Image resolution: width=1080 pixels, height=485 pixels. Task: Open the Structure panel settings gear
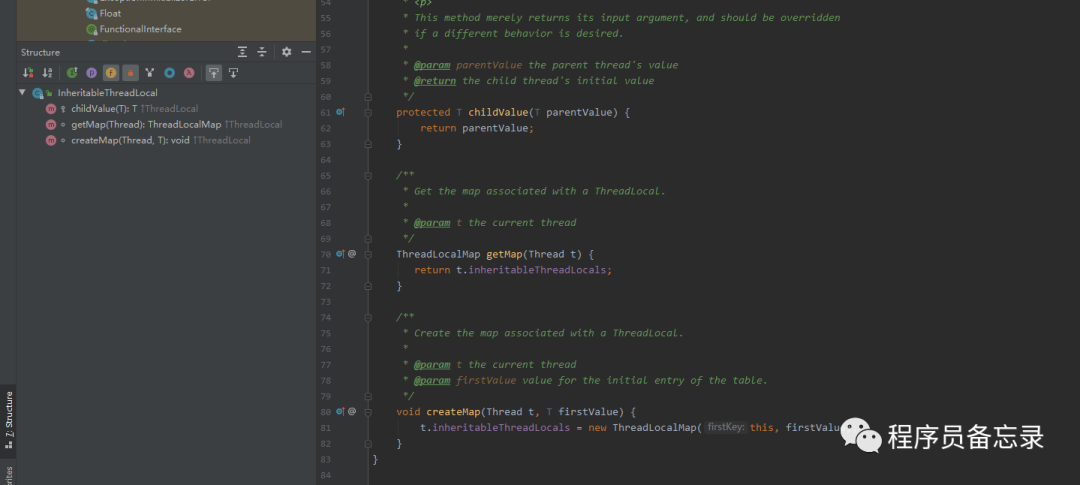pyautogui.click(x=287, y=52)
